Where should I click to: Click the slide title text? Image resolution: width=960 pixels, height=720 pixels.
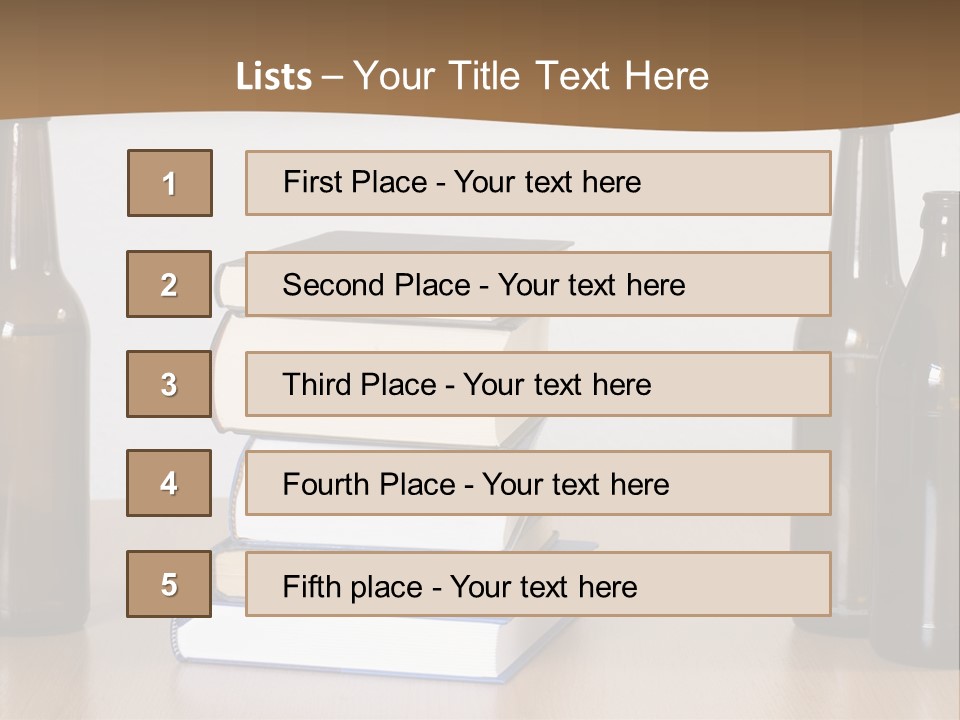coord(472,76)
